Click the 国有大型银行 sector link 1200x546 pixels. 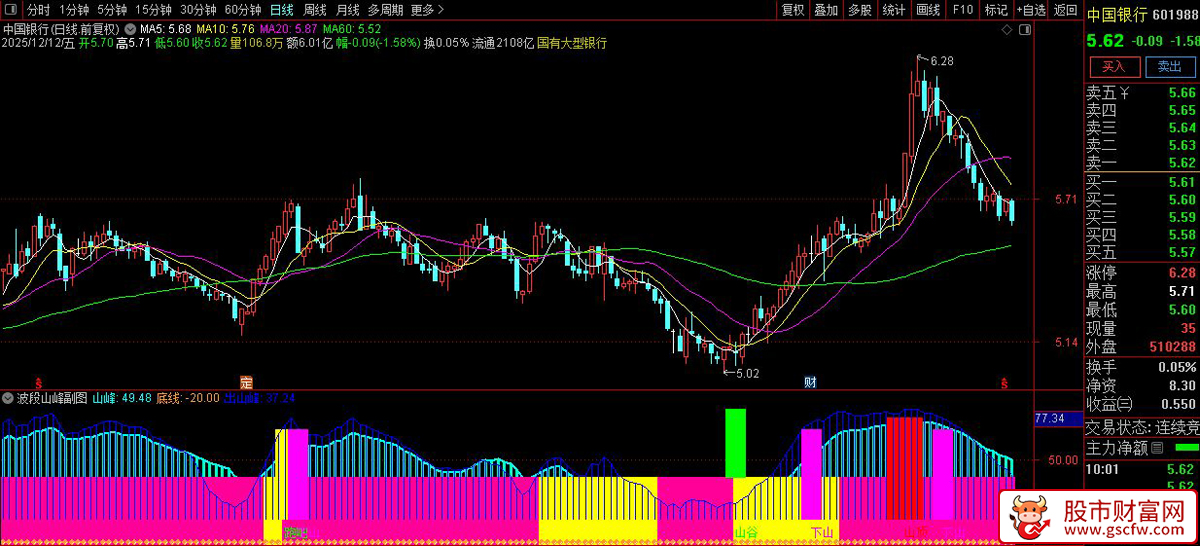[x=572, y=43]
